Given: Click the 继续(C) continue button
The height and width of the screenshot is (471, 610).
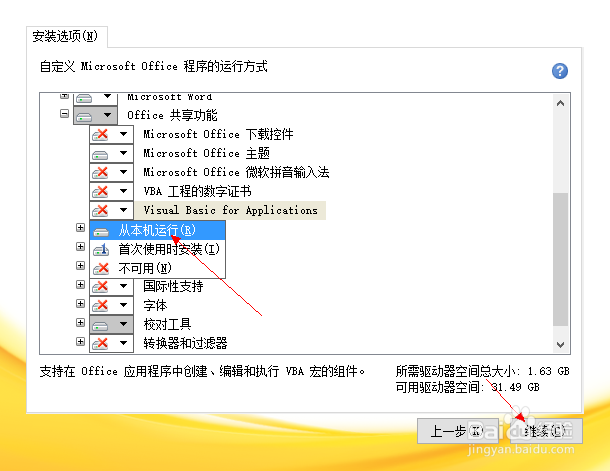Looking at the screenshot, I should pos(546,431).
